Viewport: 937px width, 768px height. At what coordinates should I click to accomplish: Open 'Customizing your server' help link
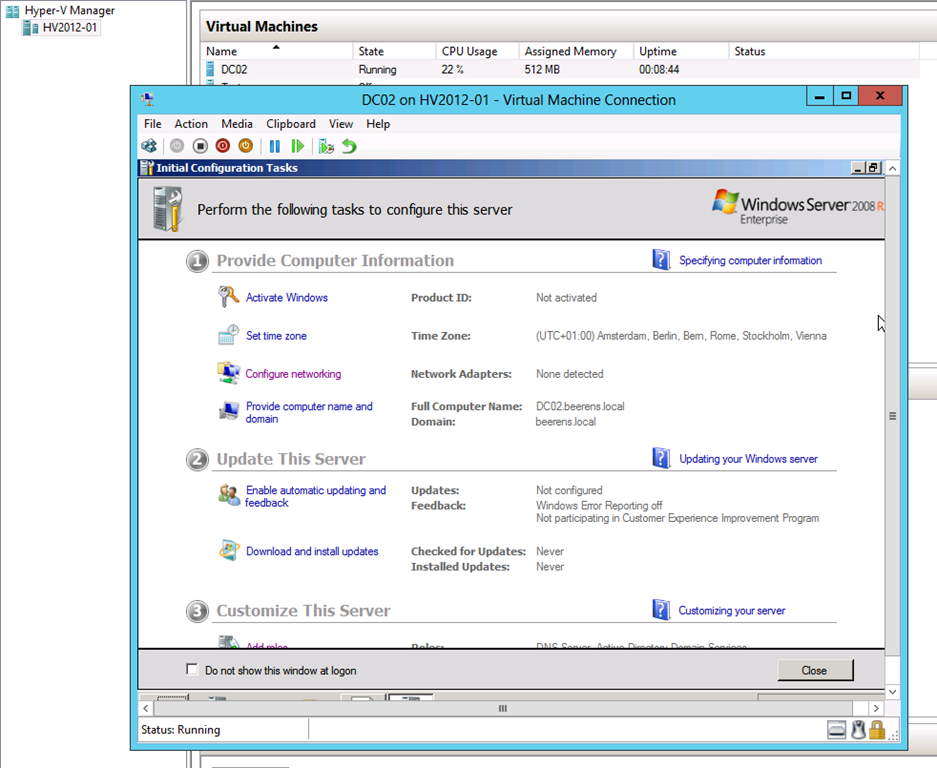pyautogui.click(x=732, y=611)
